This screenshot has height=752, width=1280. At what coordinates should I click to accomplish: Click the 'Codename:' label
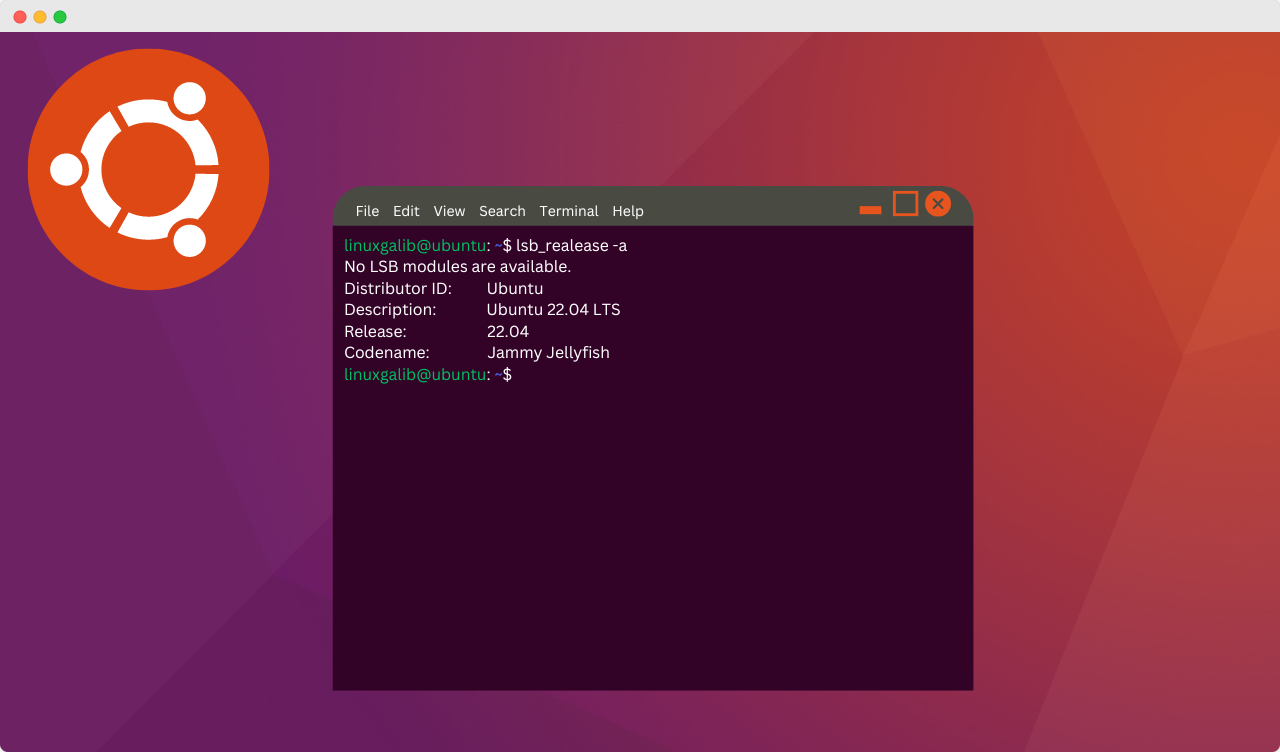coord(387,353)
